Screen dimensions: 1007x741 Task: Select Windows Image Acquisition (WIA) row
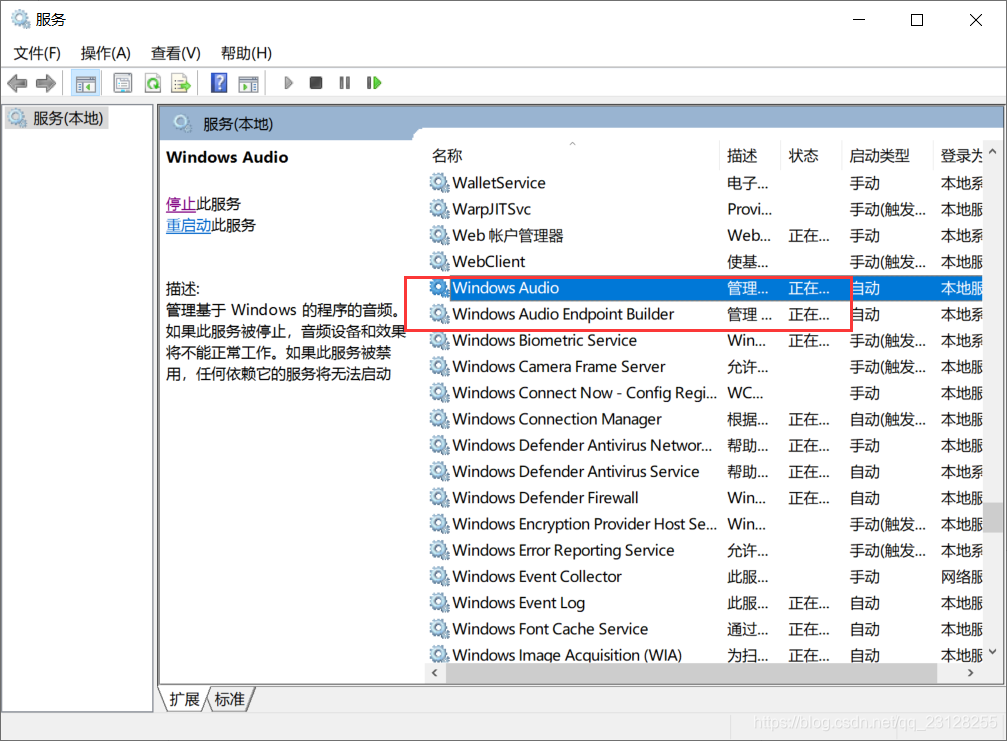705,655
